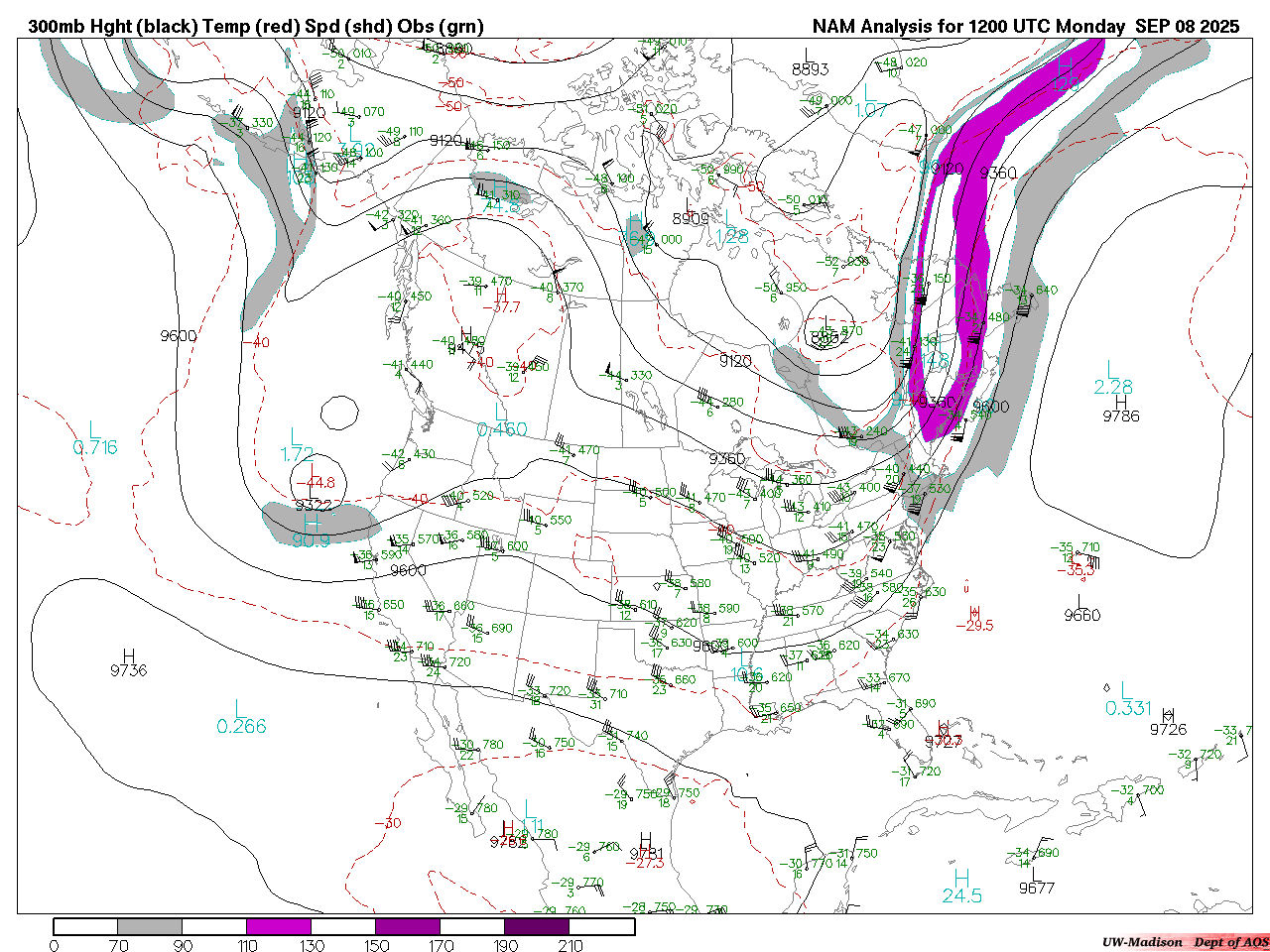Select the legend scale number 0
The image size is (1270, 952).
click(54, 946)
